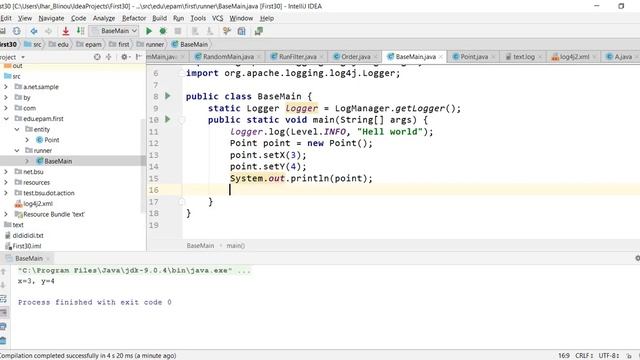Viewport: 640px width, 360px height.
Task: Click the Synchronize icon in the toolbar
Action: click(x=16, y=31)
